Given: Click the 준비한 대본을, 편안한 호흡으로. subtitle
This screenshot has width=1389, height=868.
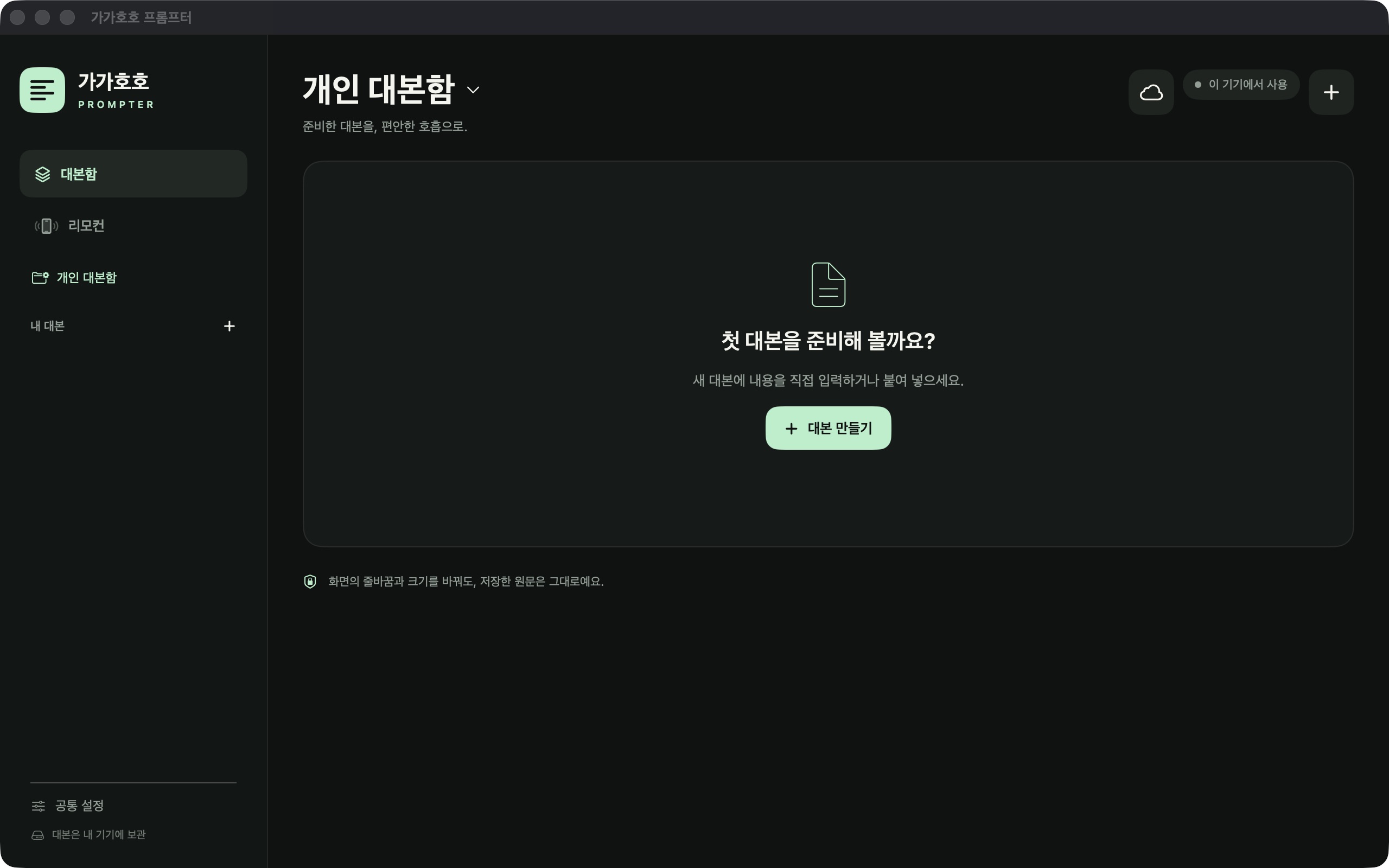Looking at the screenshot, I should click(x=385, y=126).
